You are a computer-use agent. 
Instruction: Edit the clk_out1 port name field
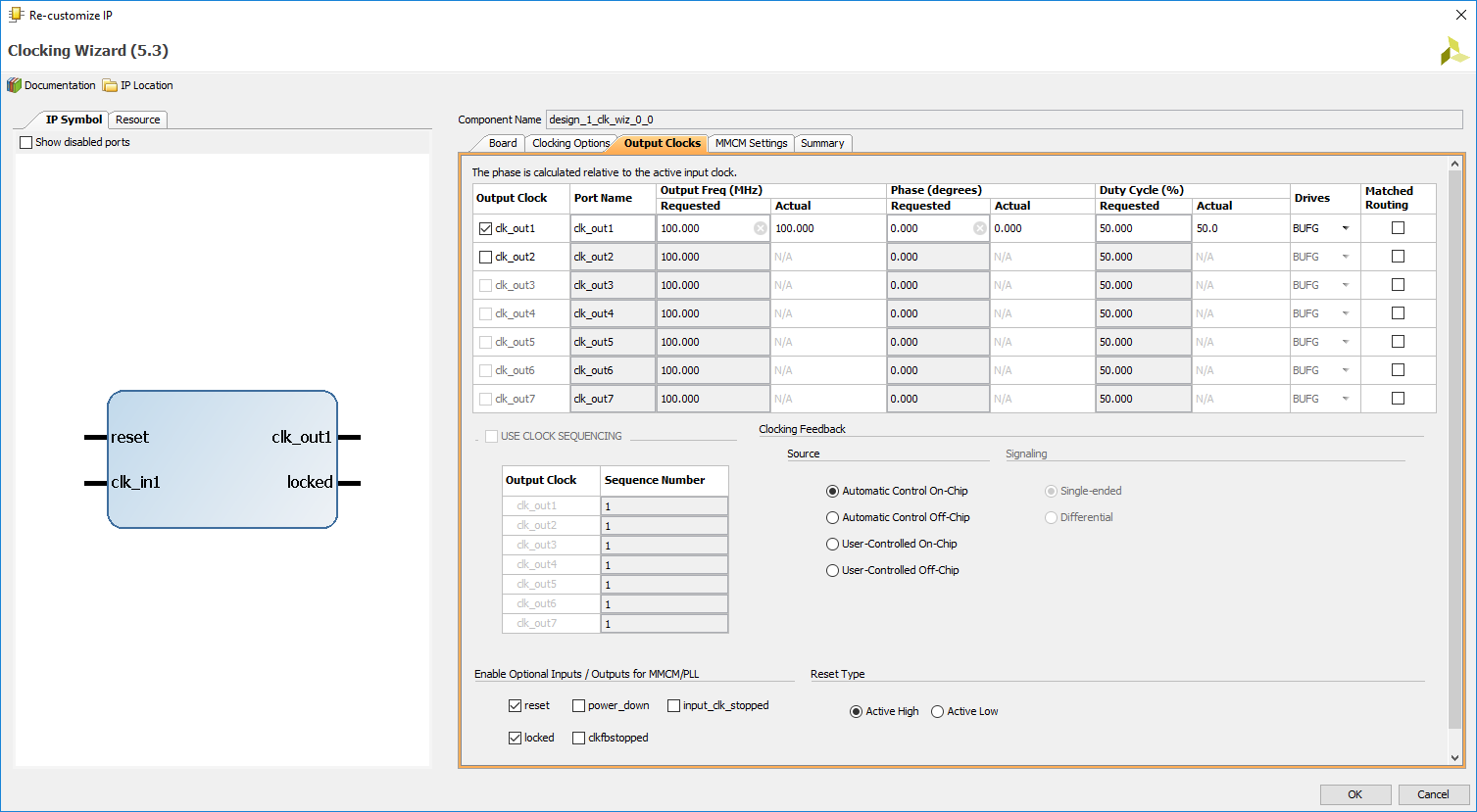click(x=614, y=228)
